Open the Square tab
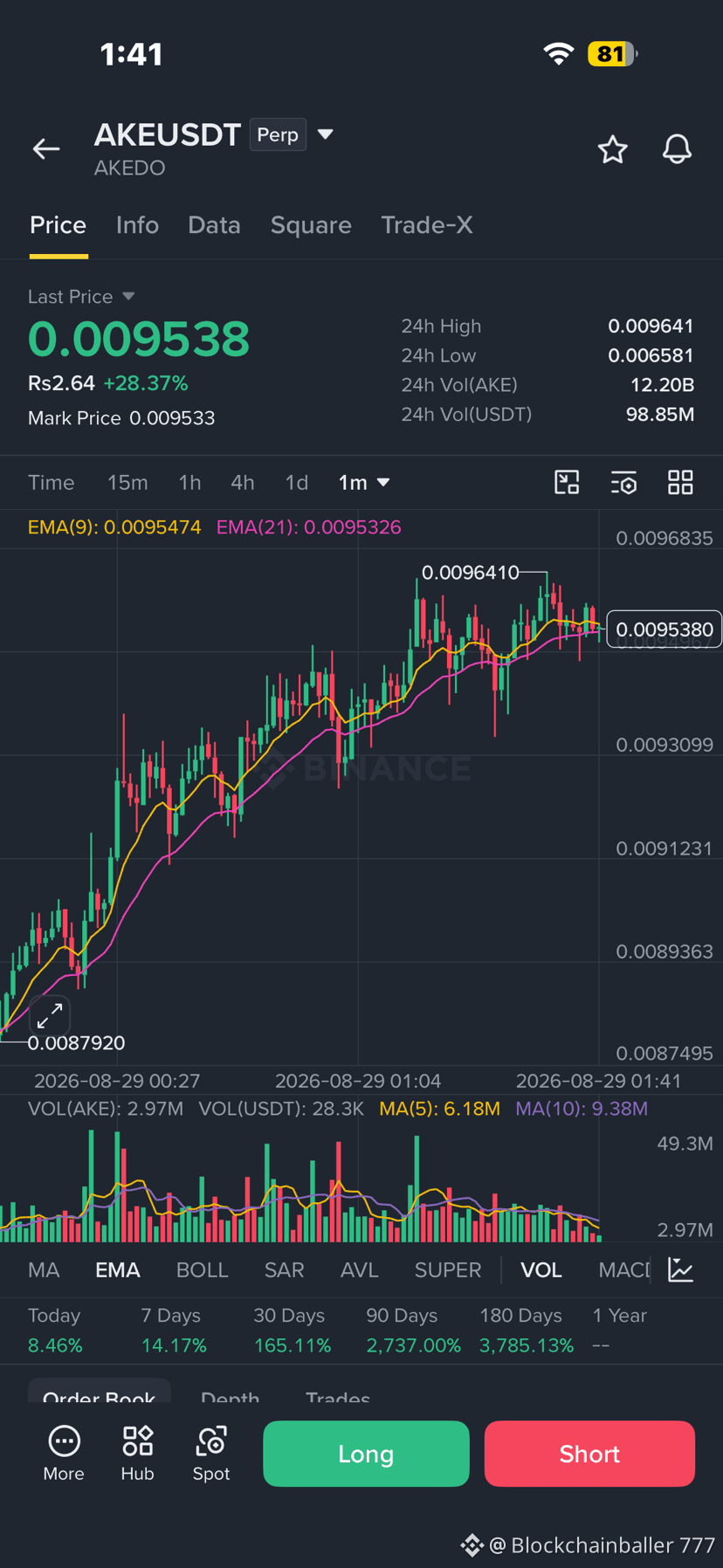 click(x=311, y=225)
